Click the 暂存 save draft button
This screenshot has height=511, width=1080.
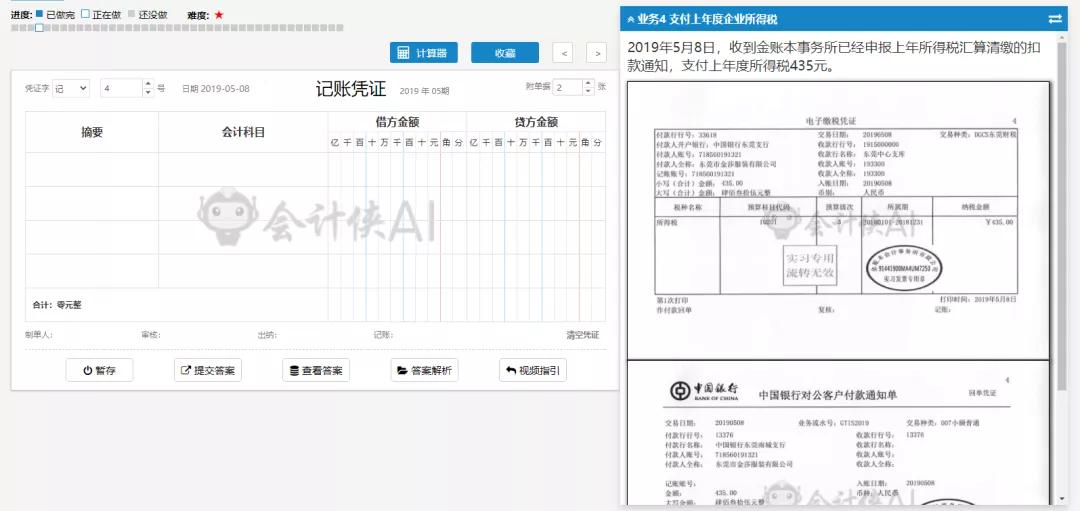click(x=99, y=371)
